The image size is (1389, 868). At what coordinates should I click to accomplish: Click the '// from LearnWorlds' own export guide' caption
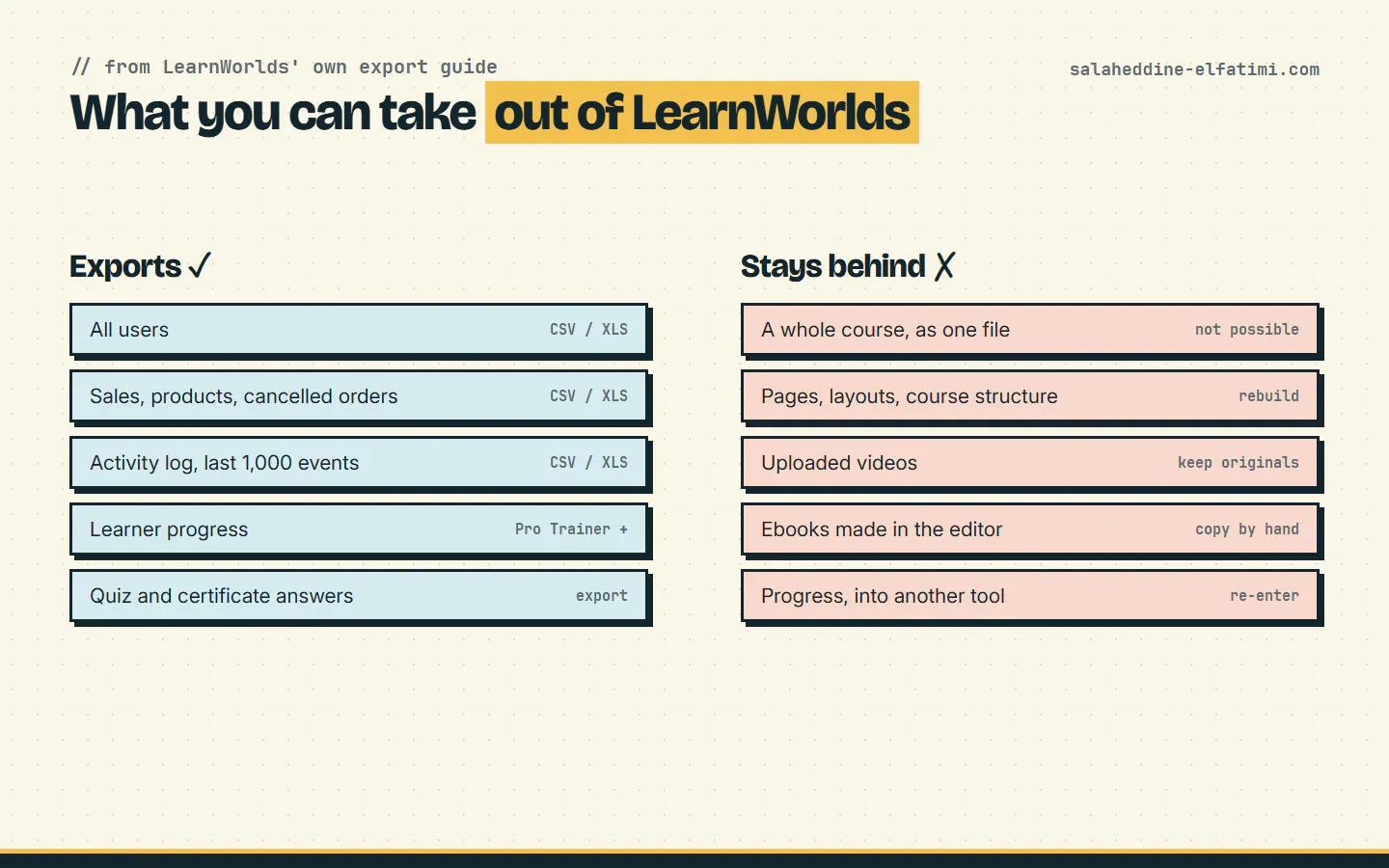[285, 67]
